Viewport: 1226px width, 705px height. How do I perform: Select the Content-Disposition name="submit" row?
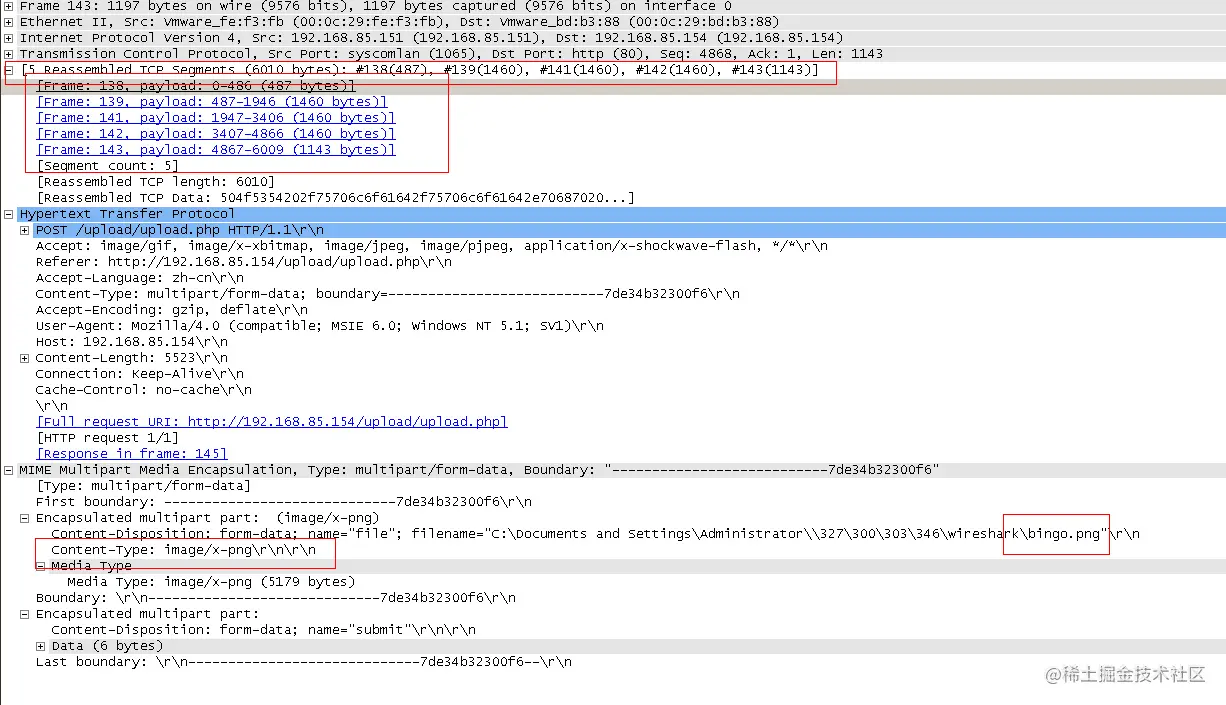click(x=264, y=630)
